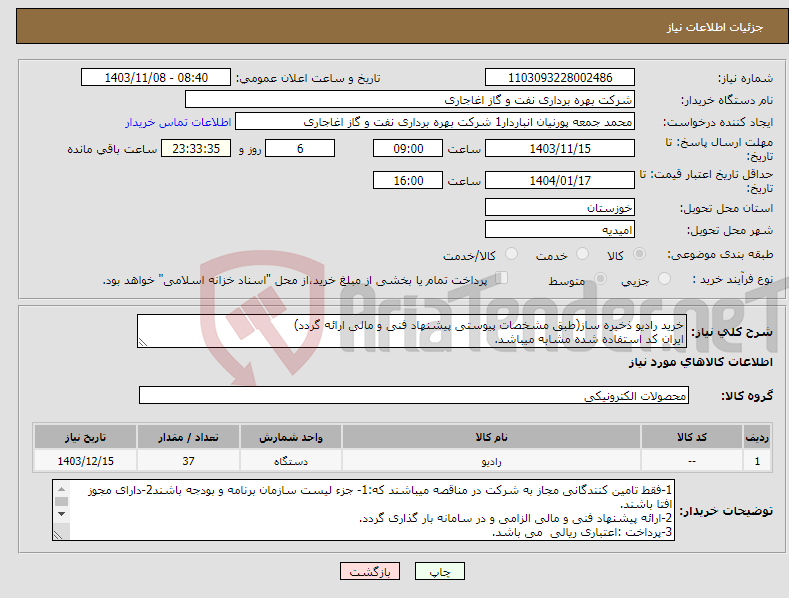Click delivery province field خوزستان
Screen dimensions: 789x598
coord(560,207)
